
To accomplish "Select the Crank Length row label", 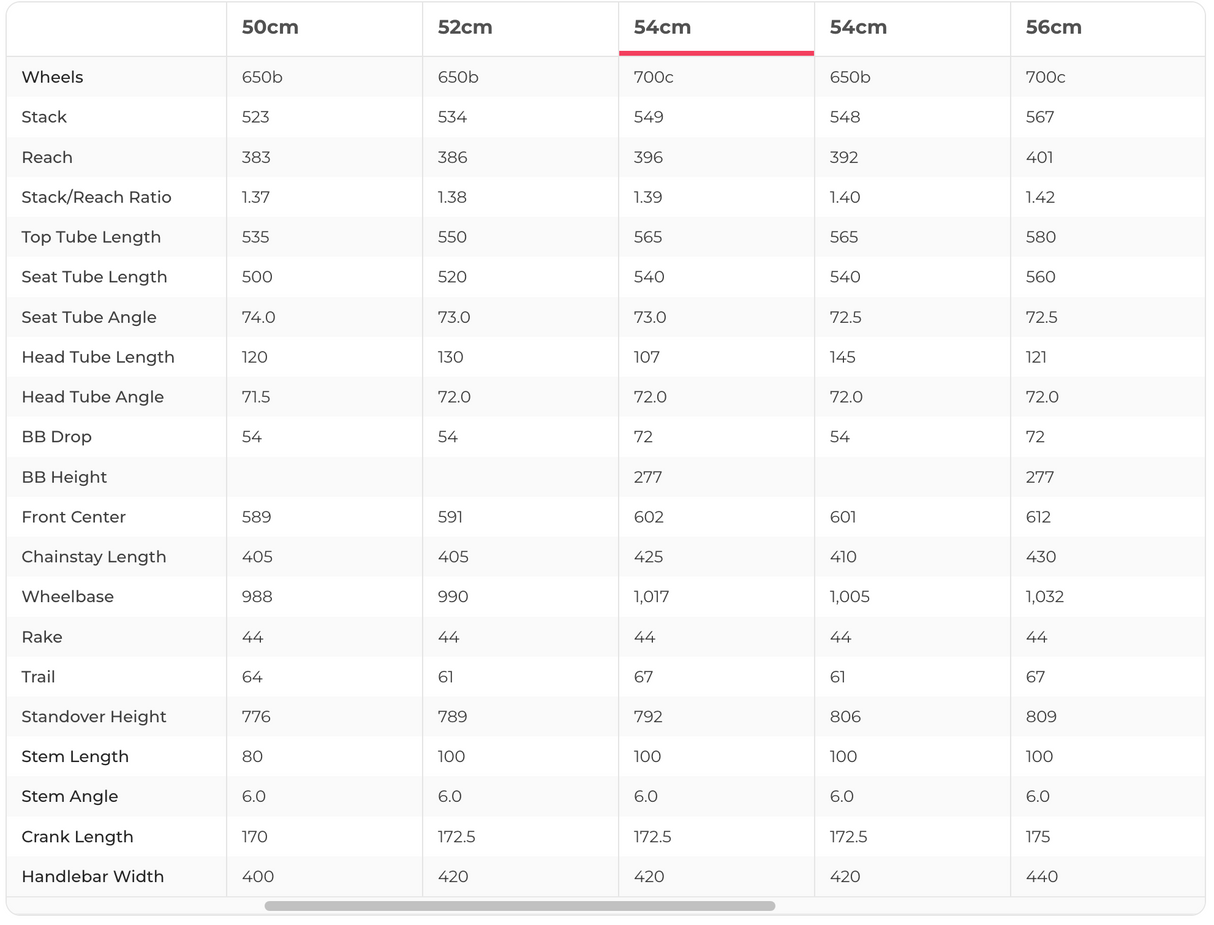I will click(77, 837).
